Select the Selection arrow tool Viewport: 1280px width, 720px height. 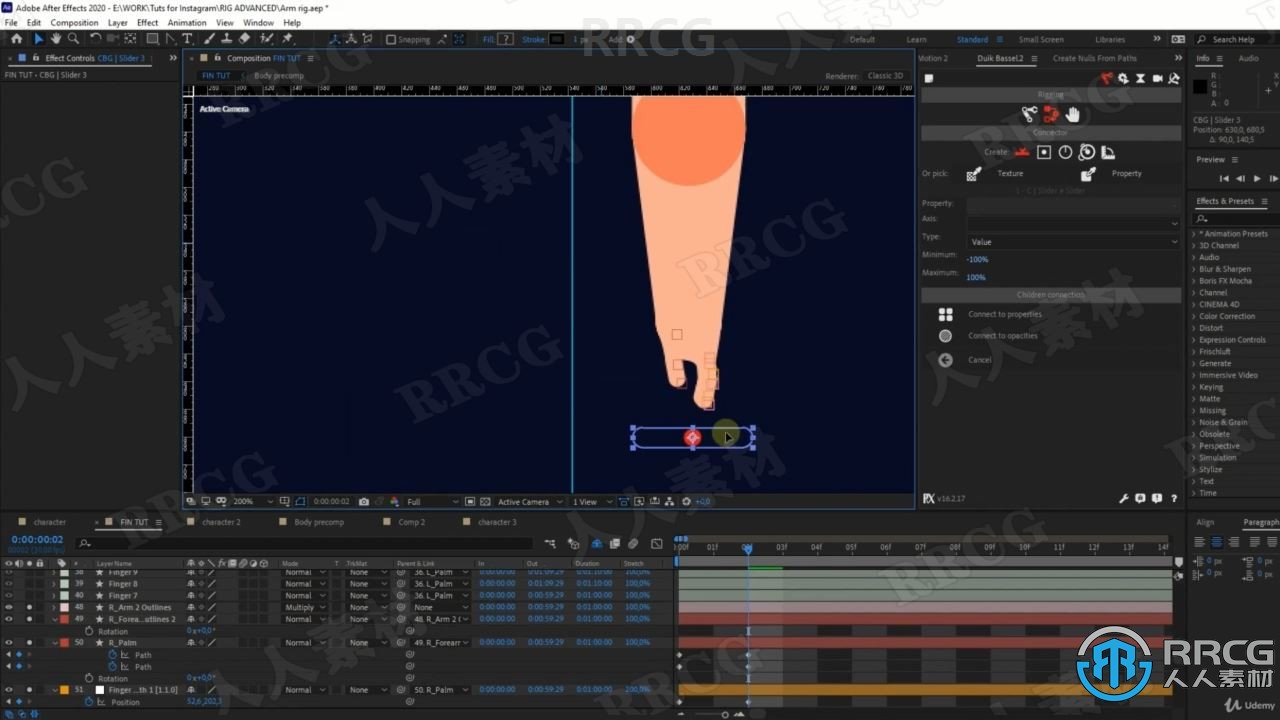(39, 39)
